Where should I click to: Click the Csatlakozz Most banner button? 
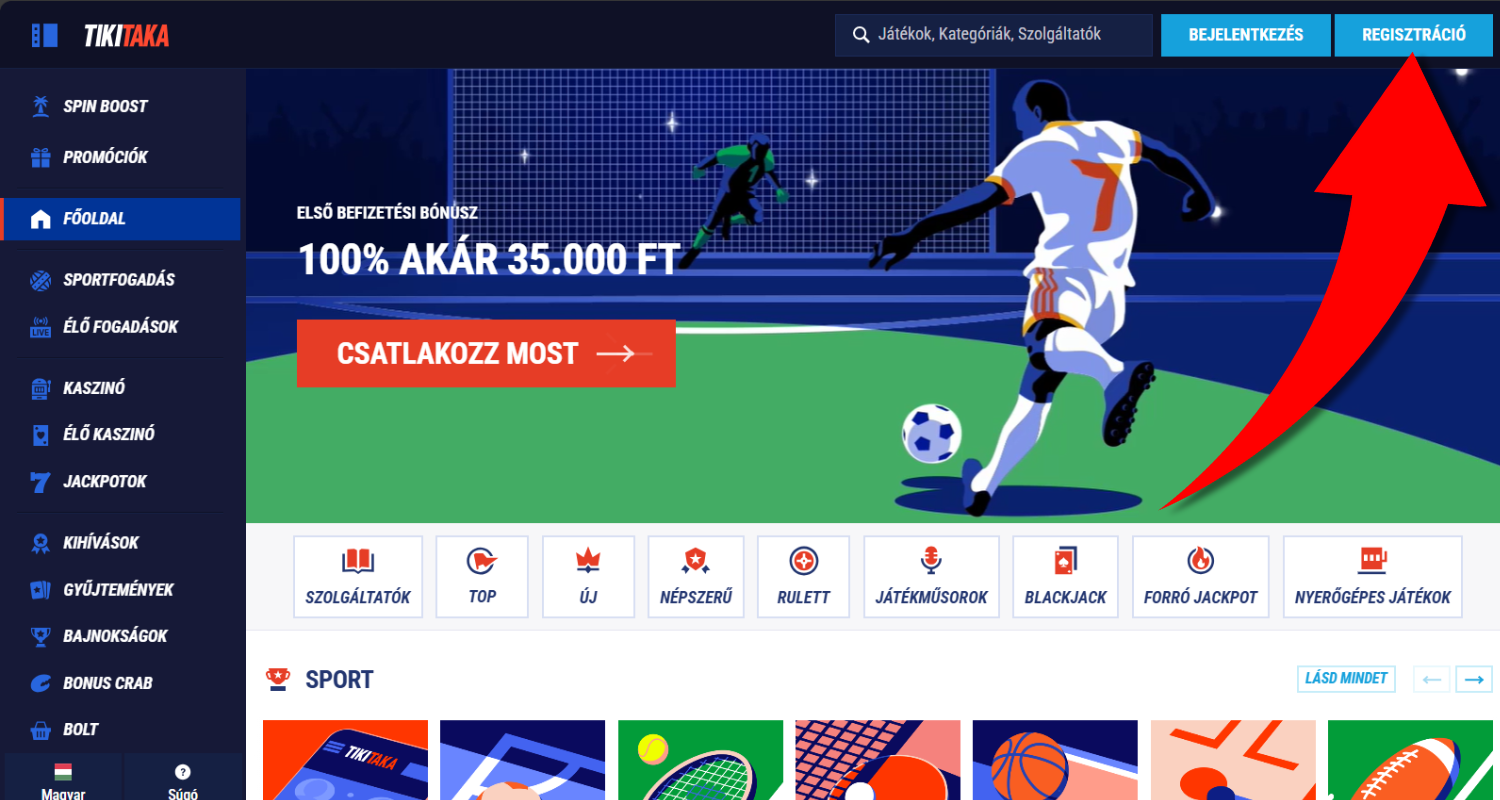(x=486, y=353)
